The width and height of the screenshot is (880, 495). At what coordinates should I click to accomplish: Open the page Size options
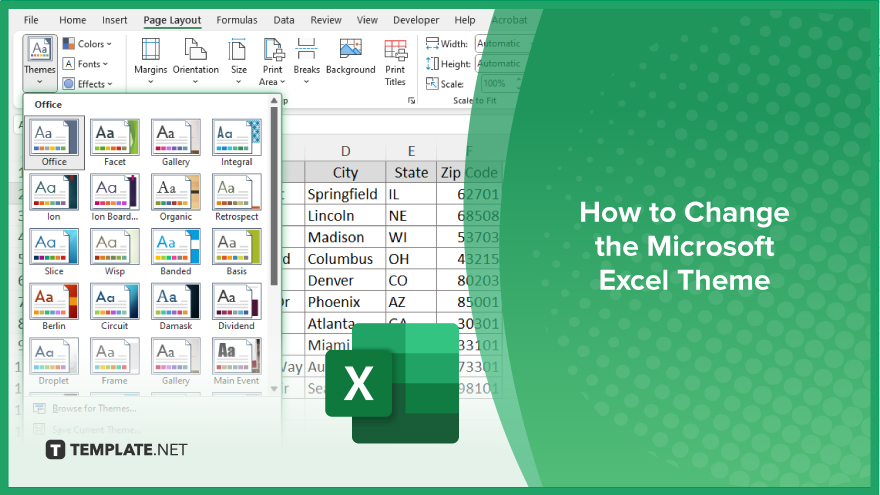239,62
